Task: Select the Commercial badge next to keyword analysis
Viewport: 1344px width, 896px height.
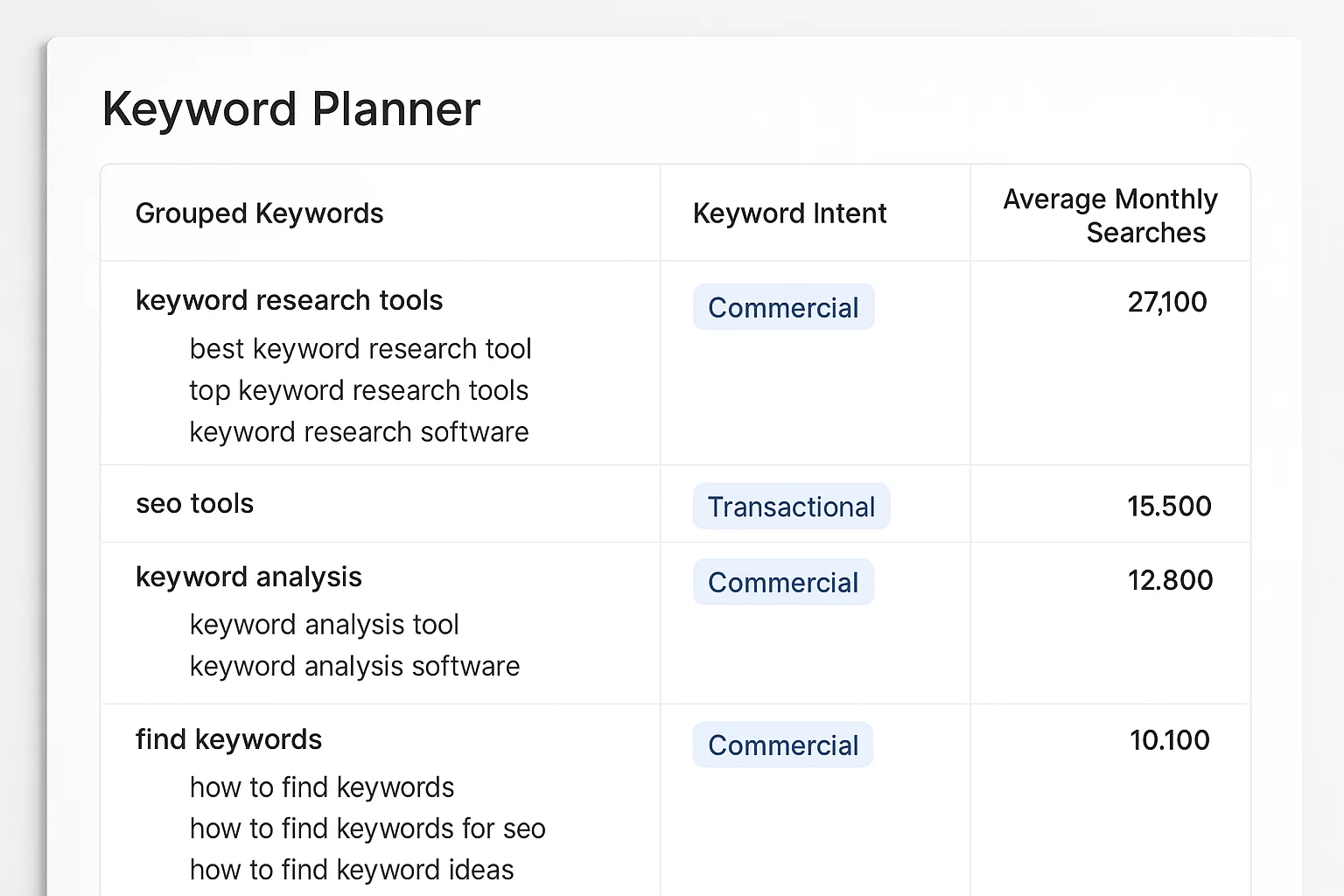Action: (x=783, y=582)
